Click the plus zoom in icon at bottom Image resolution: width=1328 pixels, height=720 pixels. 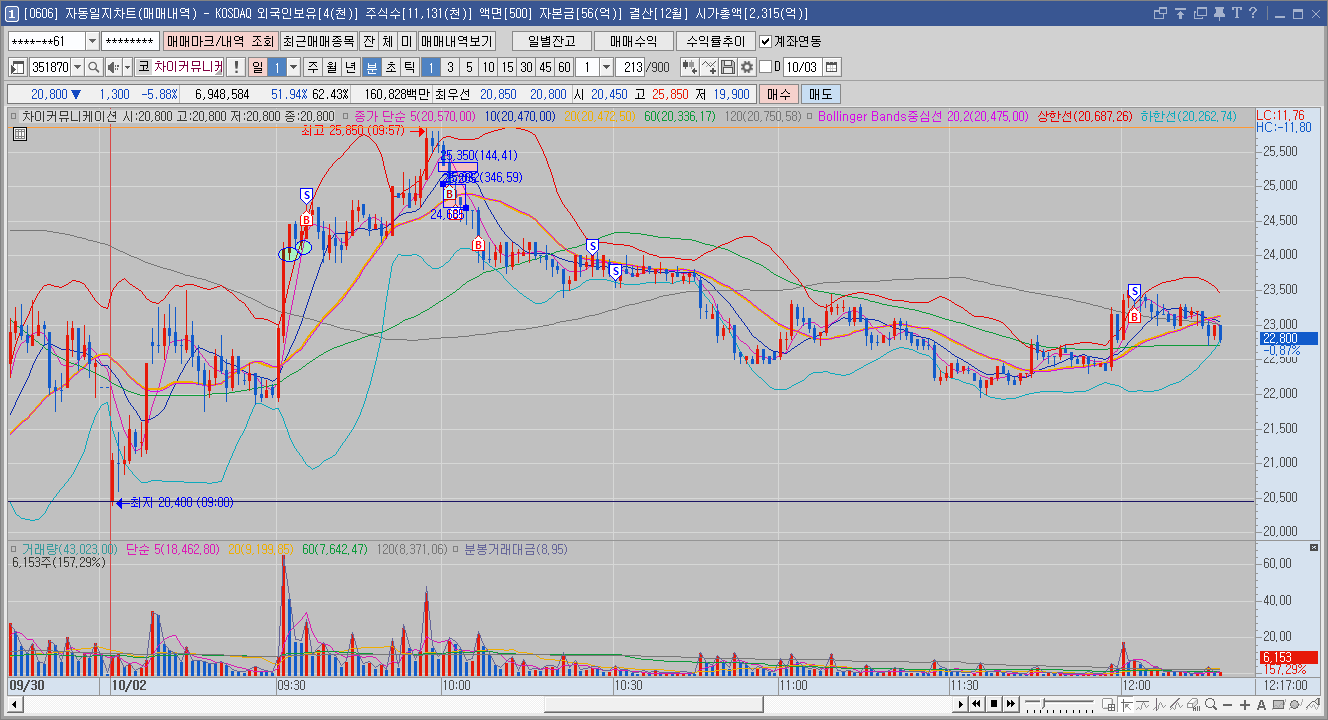(x=1244, y=704)
